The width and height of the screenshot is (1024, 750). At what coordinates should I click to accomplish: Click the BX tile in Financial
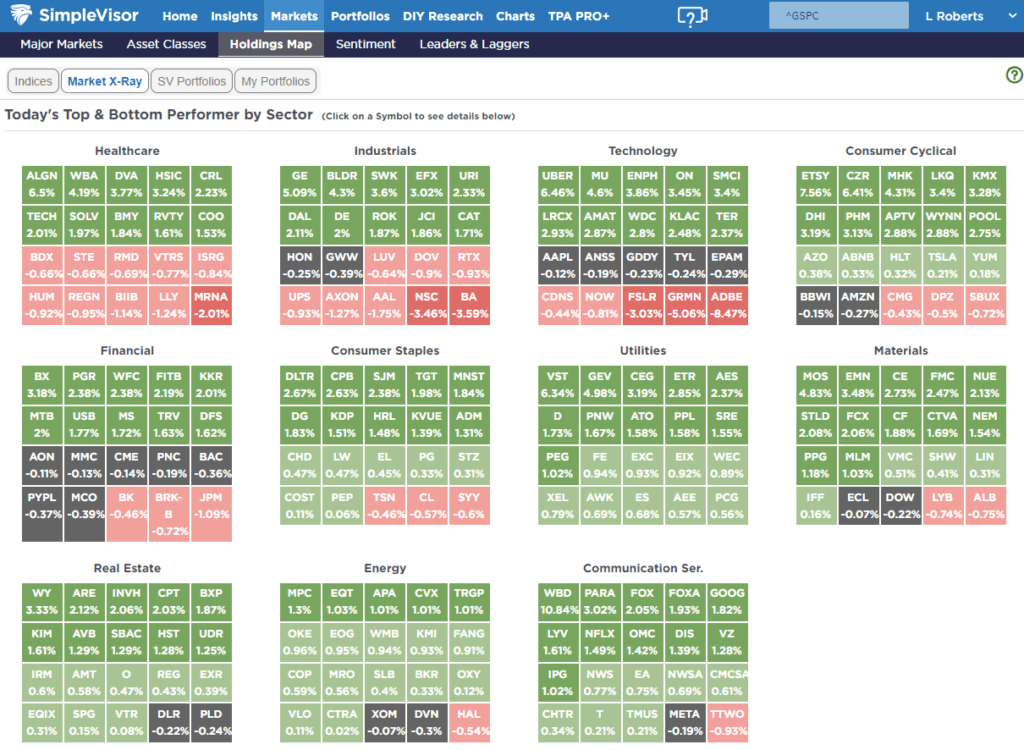pos(42,385)
